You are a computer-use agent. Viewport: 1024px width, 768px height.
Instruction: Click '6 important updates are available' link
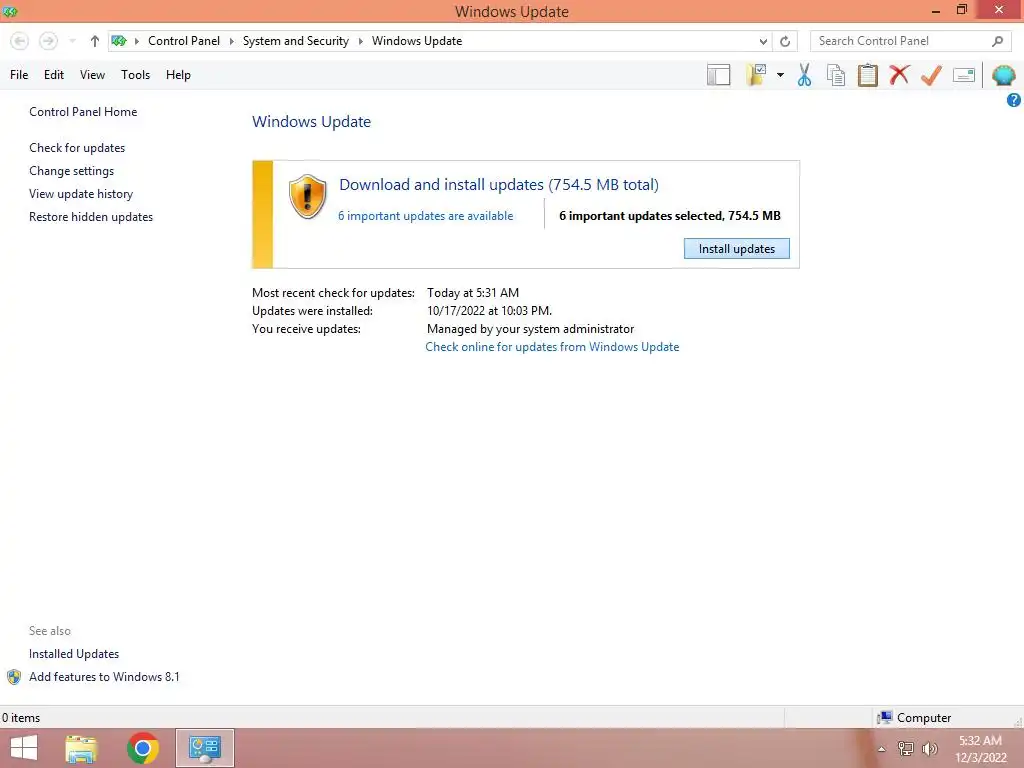425,216
